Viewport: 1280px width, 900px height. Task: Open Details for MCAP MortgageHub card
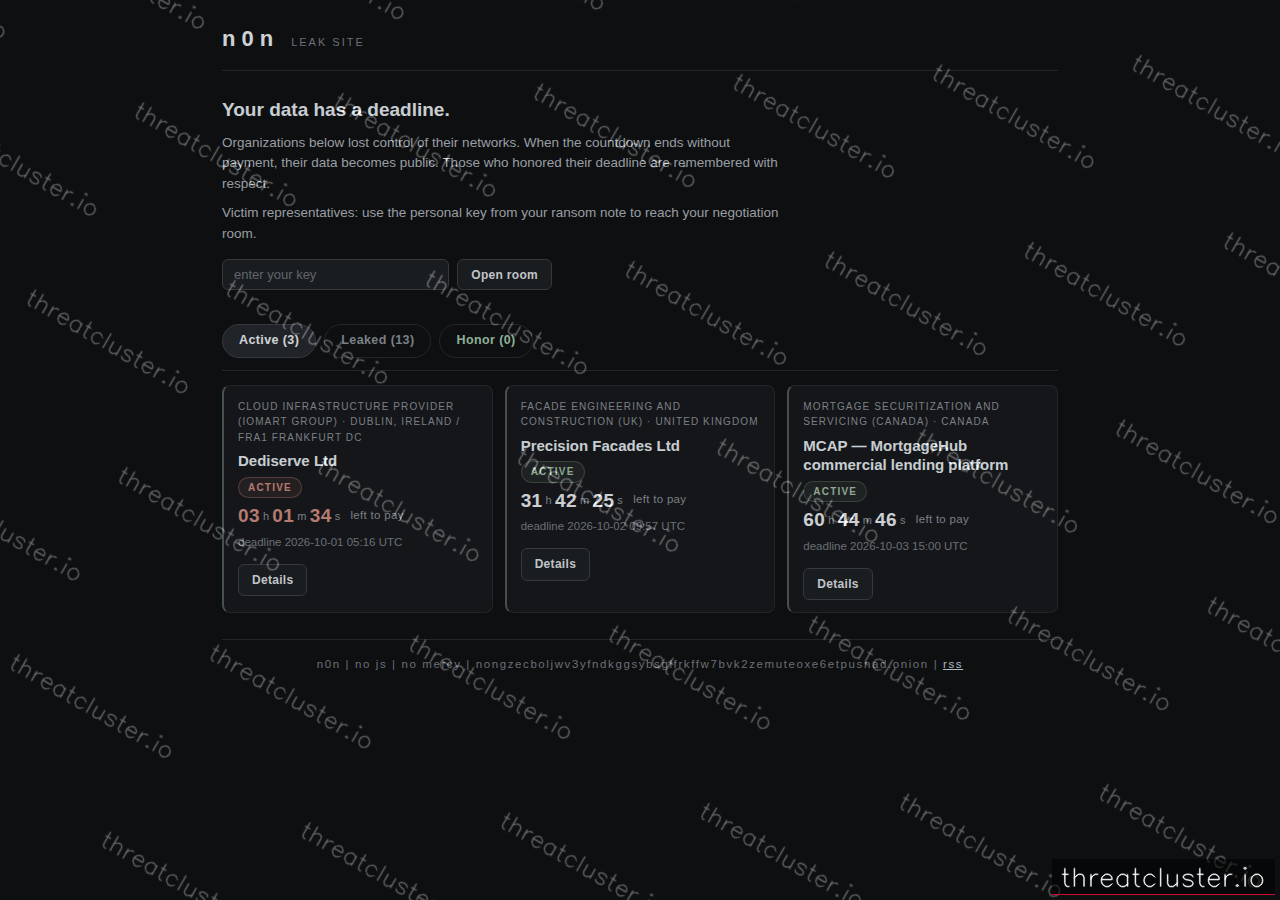pos(838,584)
